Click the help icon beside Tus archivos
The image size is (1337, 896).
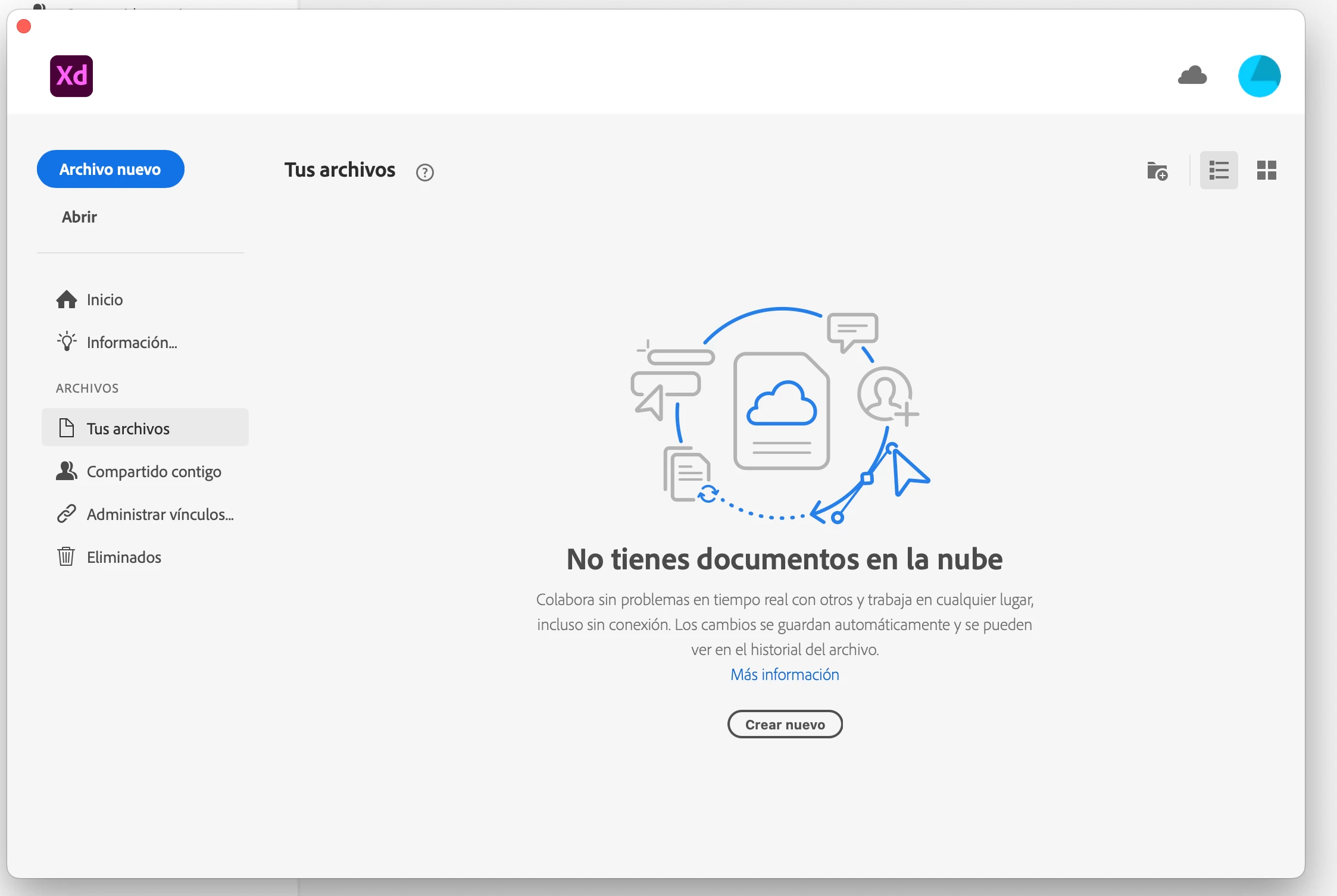click(424, 173)
